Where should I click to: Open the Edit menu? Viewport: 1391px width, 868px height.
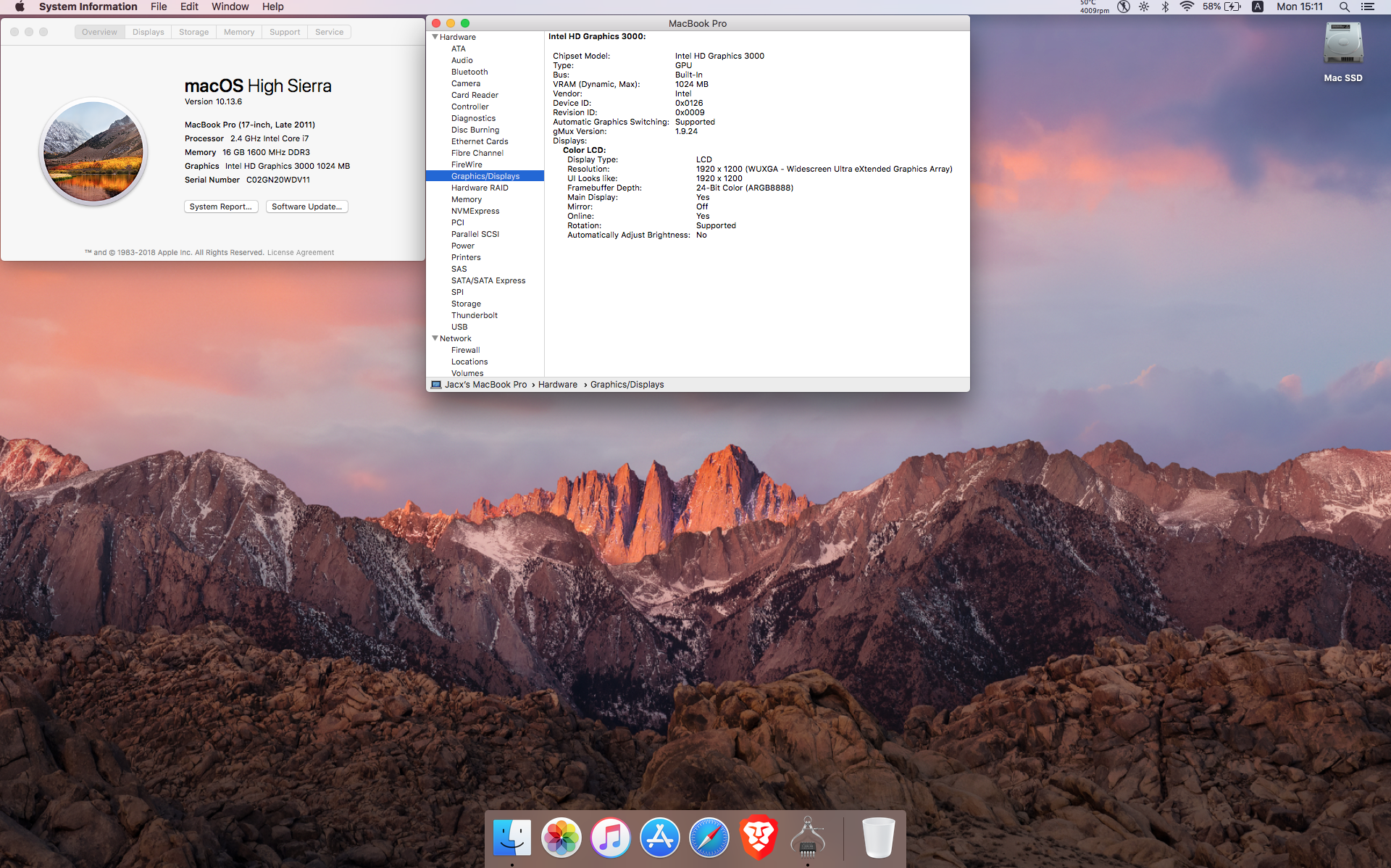pyautogui.click(x=189, y=7)
